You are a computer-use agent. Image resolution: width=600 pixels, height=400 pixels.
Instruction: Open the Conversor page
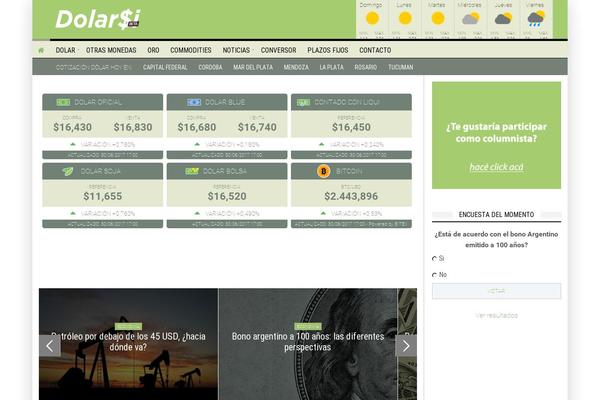[278, 50]
